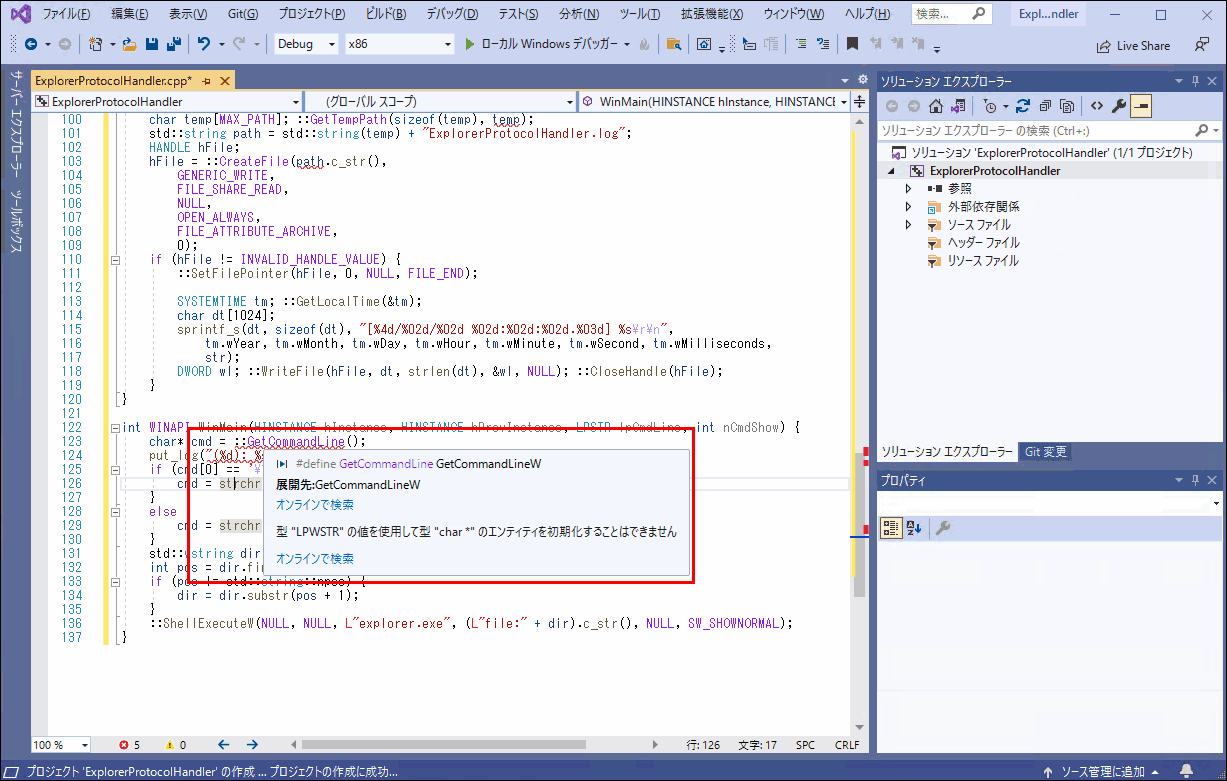Click the feedback person icon top-right
Viewport: 1227px width, 781px height.
pyautogui.click(x=1201, y=45)
